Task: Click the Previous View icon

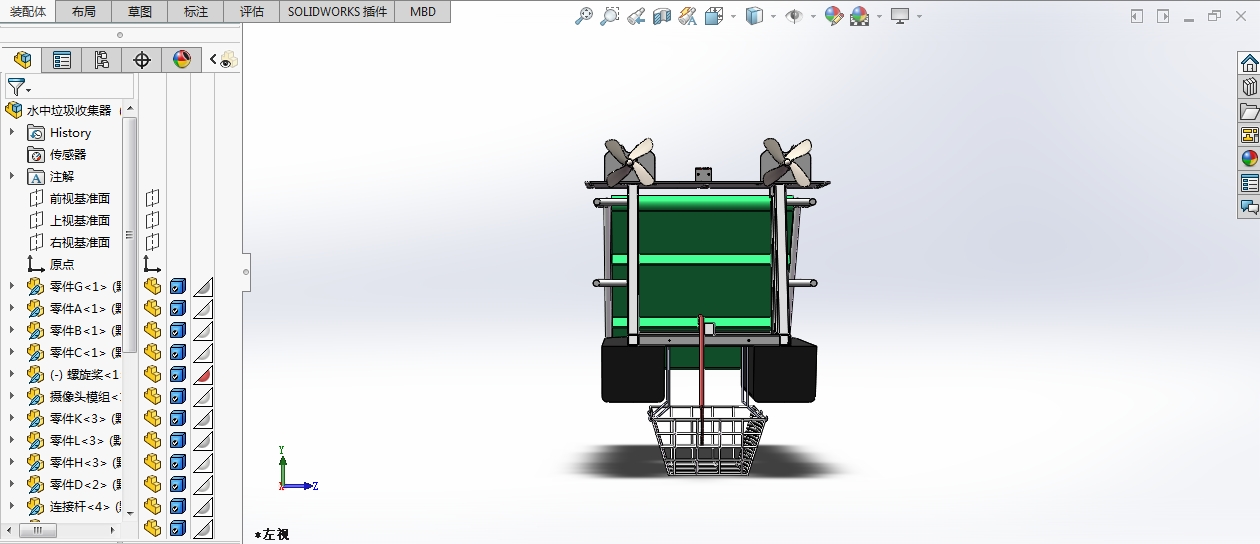Action: (636, 16)
